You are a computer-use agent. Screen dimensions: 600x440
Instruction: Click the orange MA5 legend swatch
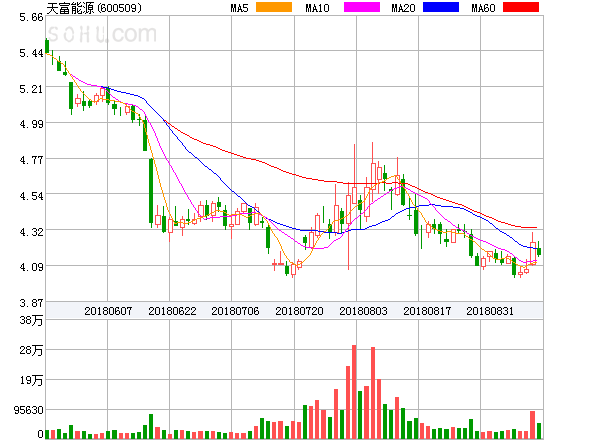coord(274,7)
